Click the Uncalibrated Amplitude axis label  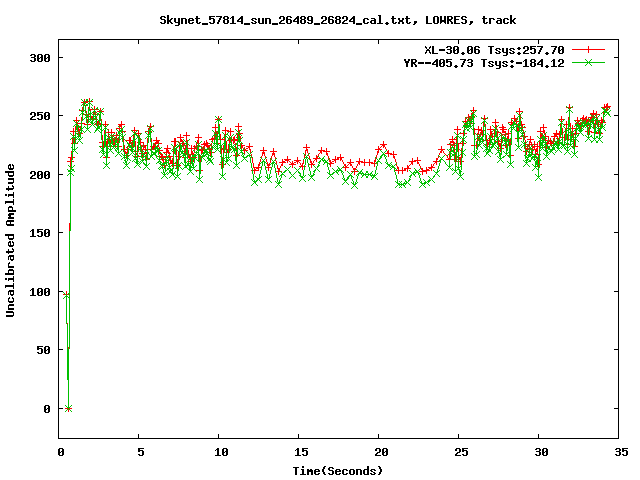tap(10, 240)
